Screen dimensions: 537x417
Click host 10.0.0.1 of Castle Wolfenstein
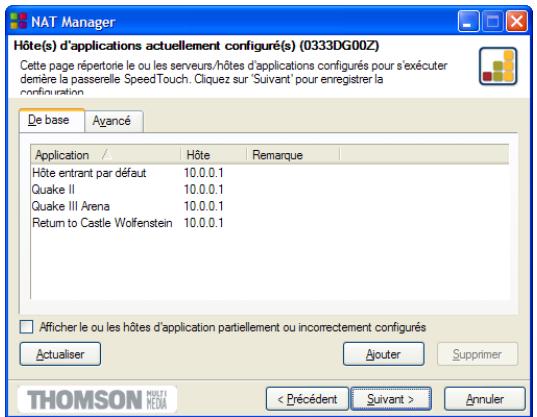point(204,223)
